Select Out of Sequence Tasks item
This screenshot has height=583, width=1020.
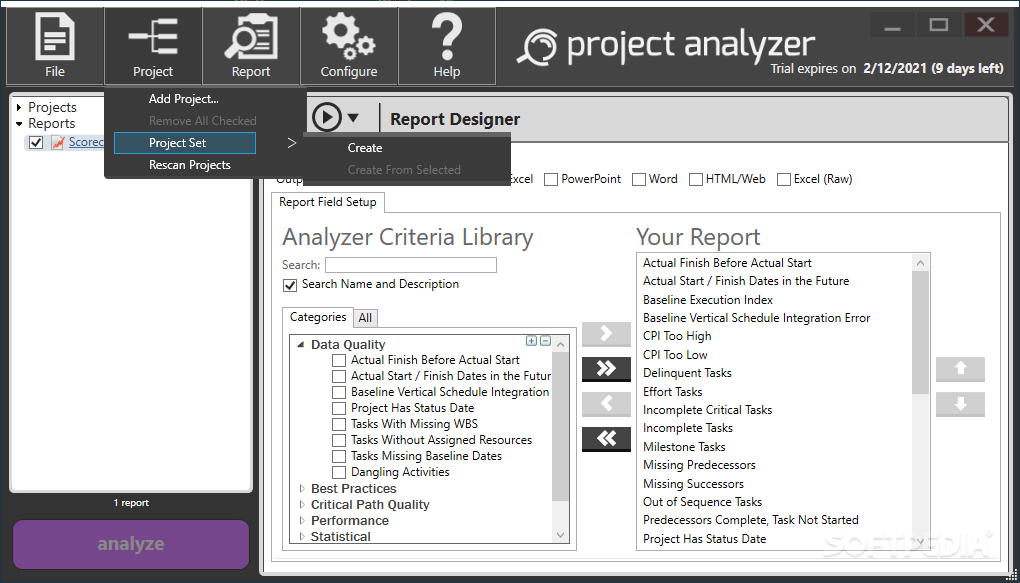(703, 502)
